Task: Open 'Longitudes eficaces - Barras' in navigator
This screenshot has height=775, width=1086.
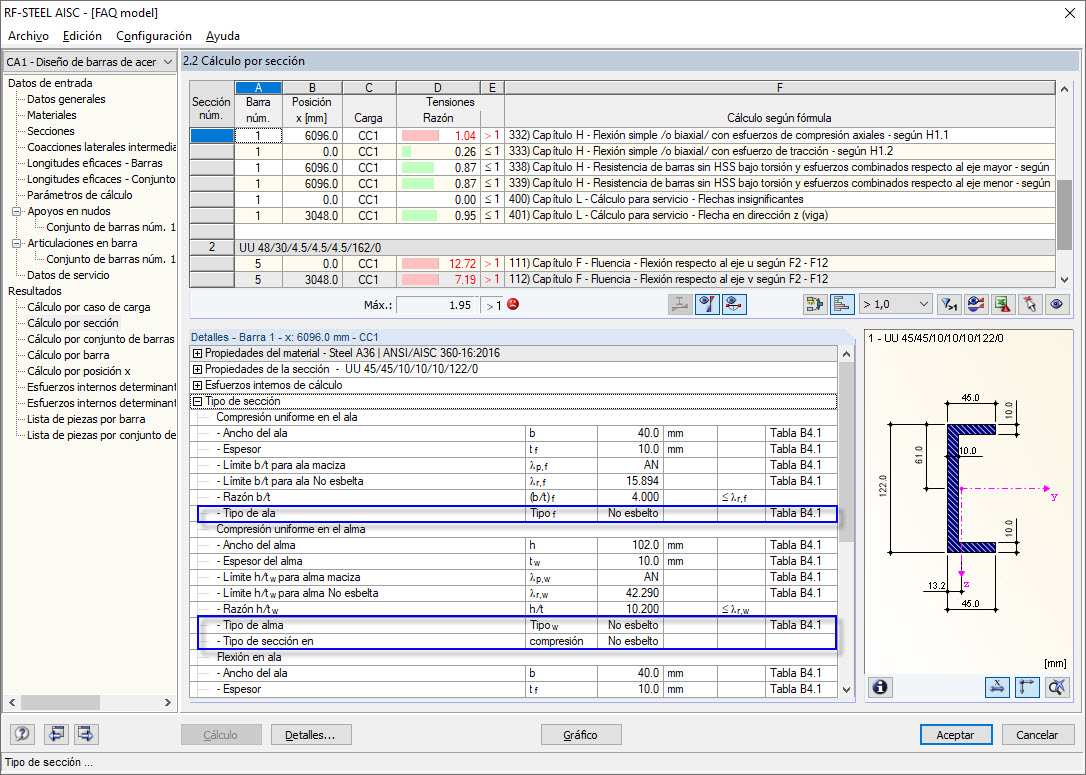Action: click(95, 163)
